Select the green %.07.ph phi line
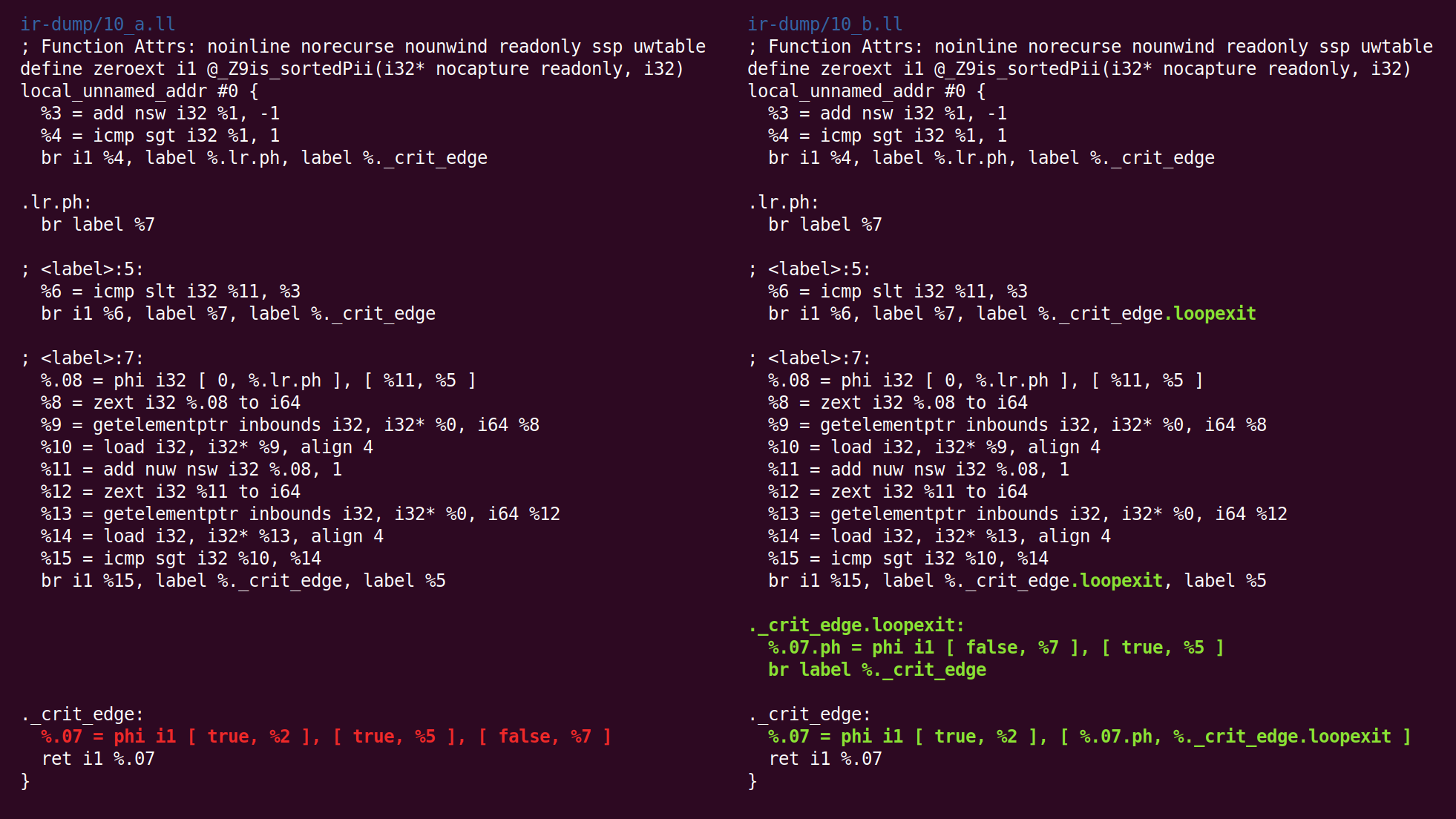 click(x=996, y=648)
